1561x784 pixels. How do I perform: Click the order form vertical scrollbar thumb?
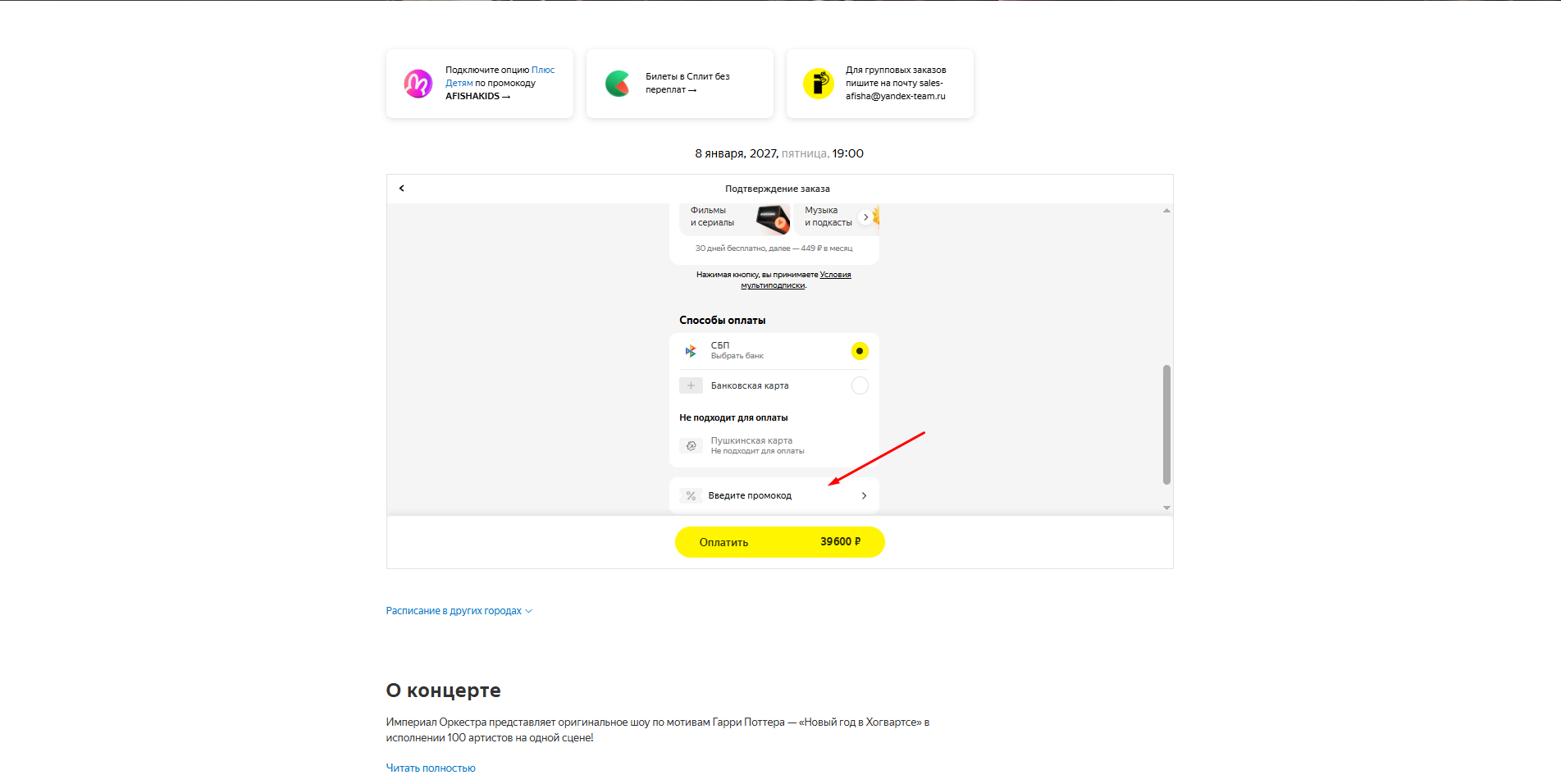(1166, 424)
